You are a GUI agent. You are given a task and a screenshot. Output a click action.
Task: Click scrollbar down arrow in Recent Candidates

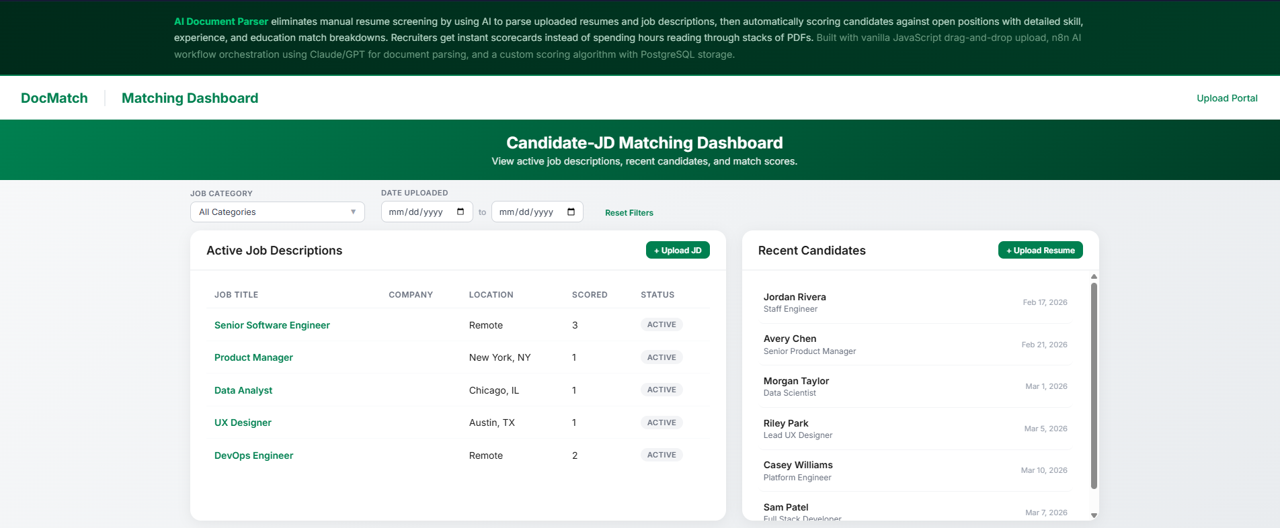click(x=1094, y=515)
